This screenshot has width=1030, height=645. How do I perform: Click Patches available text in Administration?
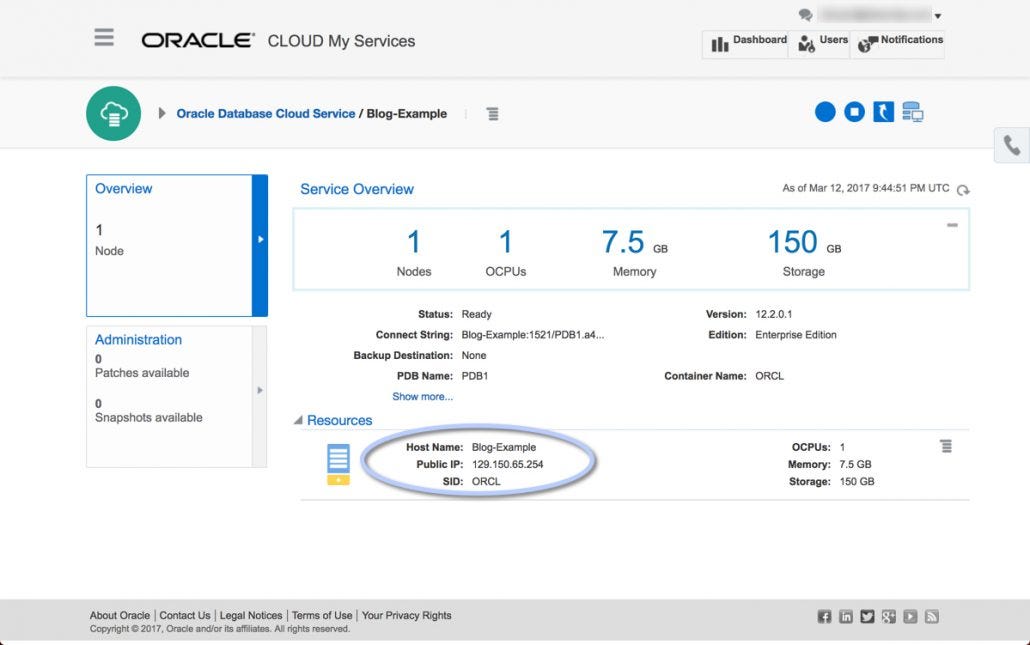pyautogui.click(x=142, y=373)
